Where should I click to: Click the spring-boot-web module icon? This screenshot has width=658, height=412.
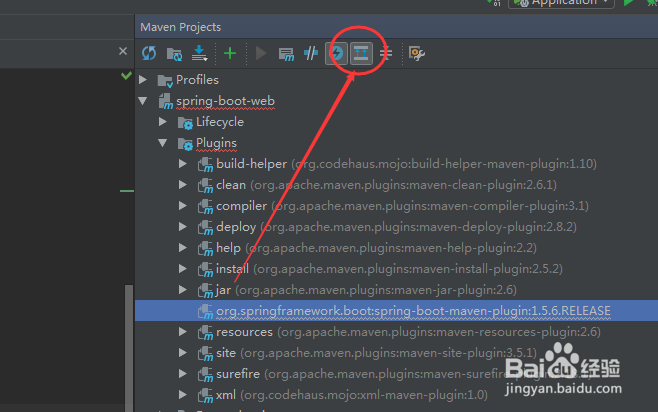coord(166,102)
